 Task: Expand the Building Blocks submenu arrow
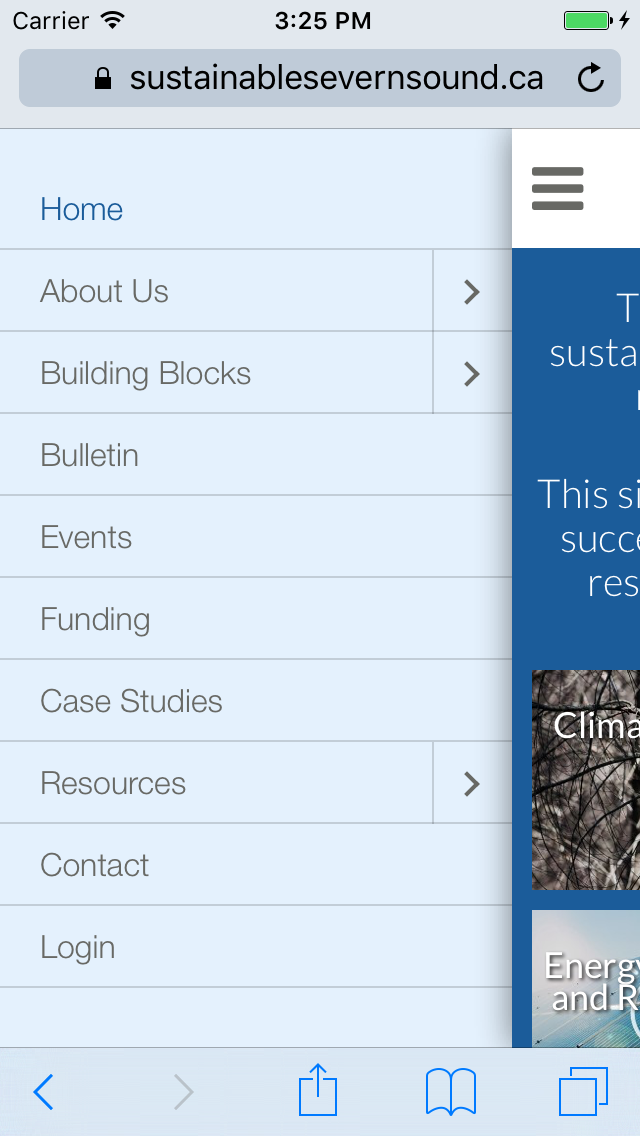point(472,374)
